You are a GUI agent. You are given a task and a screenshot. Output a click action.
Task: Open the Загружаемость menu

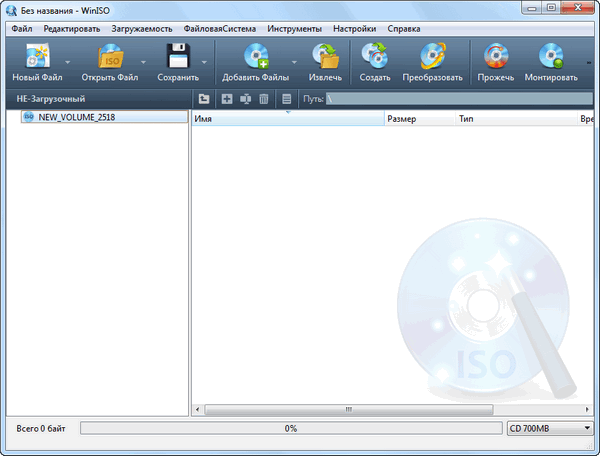point(142,29)
